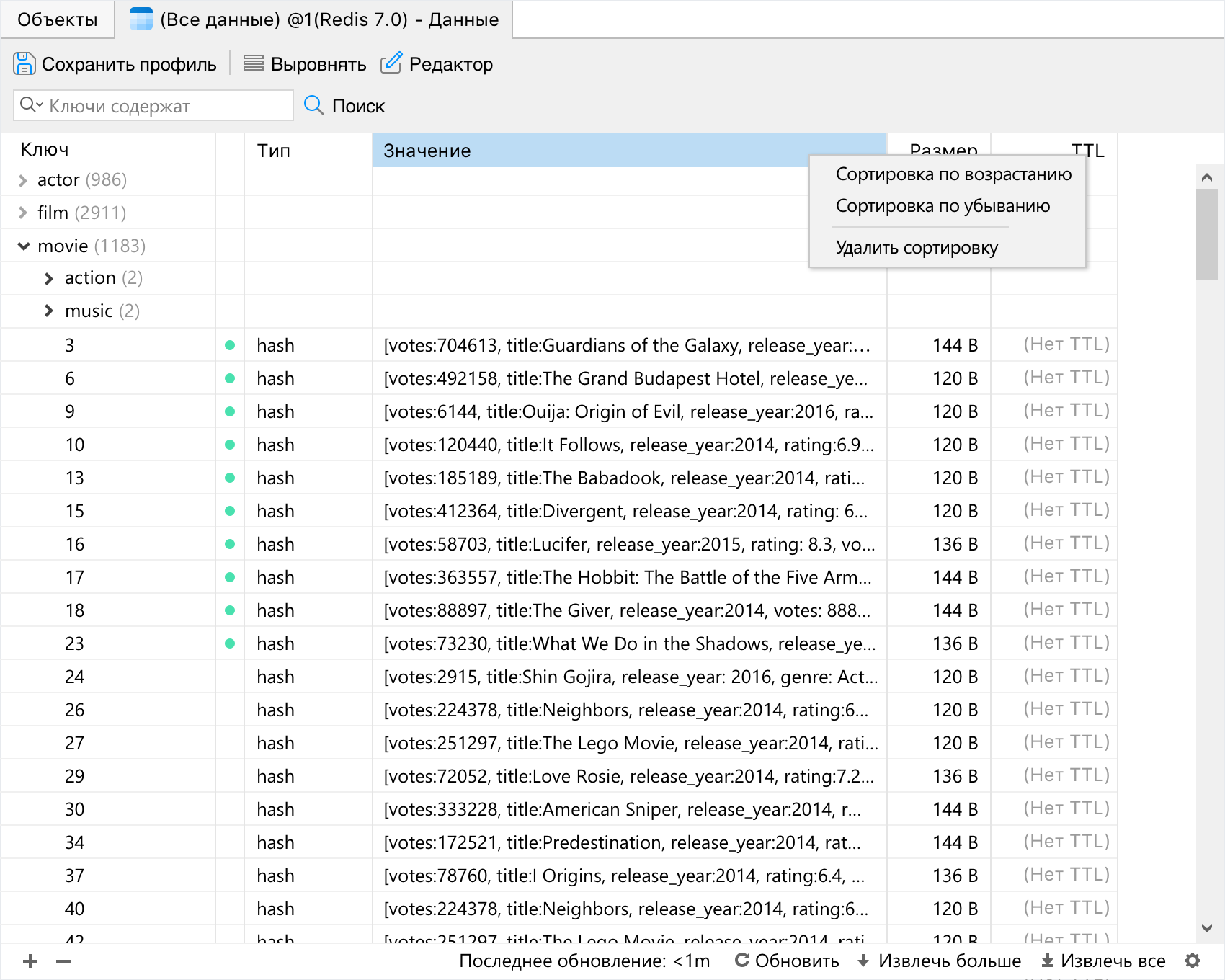1225x980 pixels.
Task: Select the (Все данные) @1(Redis 7.0) tab
Action: [x=315, y=19]
